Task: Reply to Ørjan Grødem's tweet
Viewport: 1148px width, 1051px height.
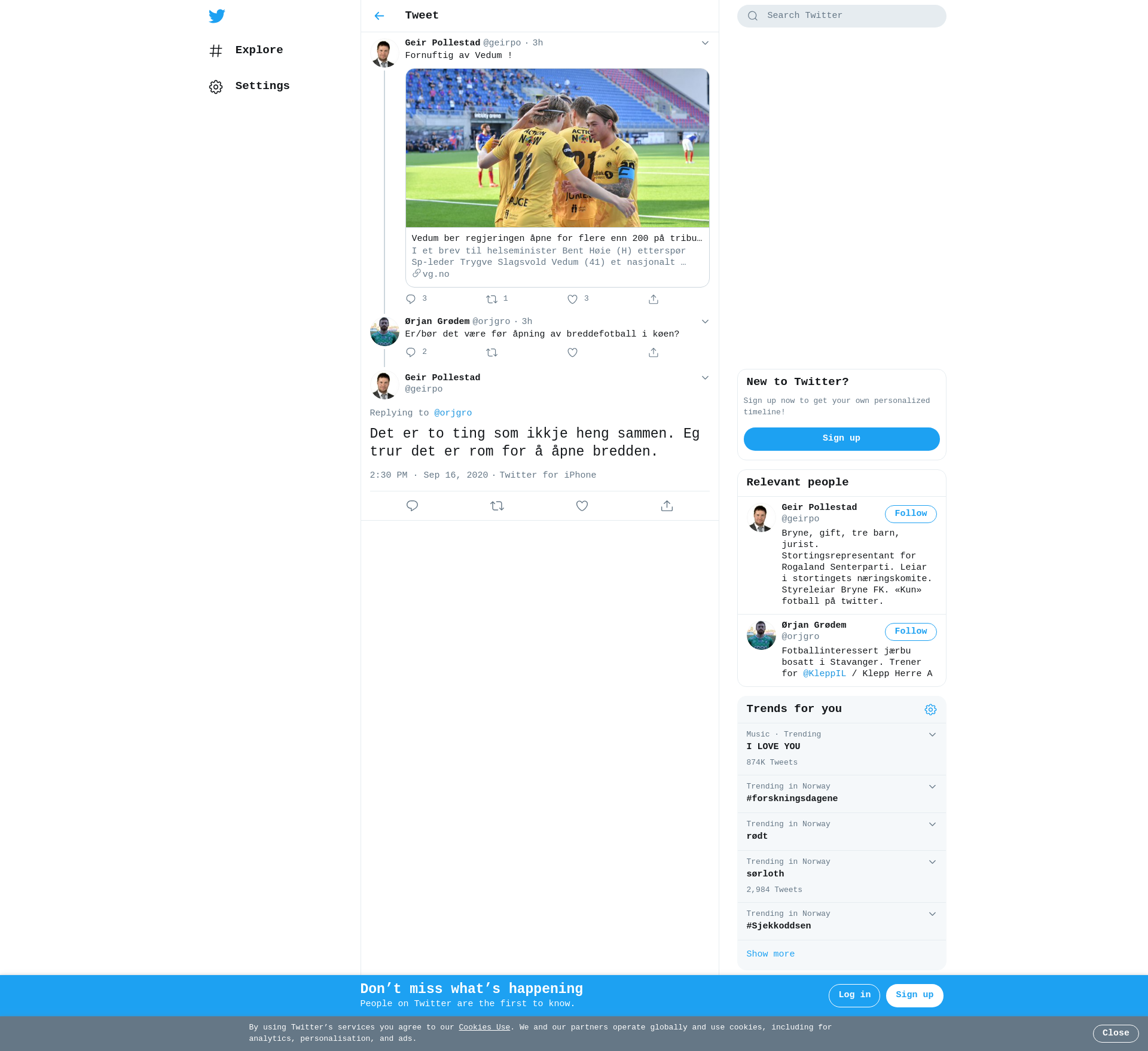Action: coord(411,353)
